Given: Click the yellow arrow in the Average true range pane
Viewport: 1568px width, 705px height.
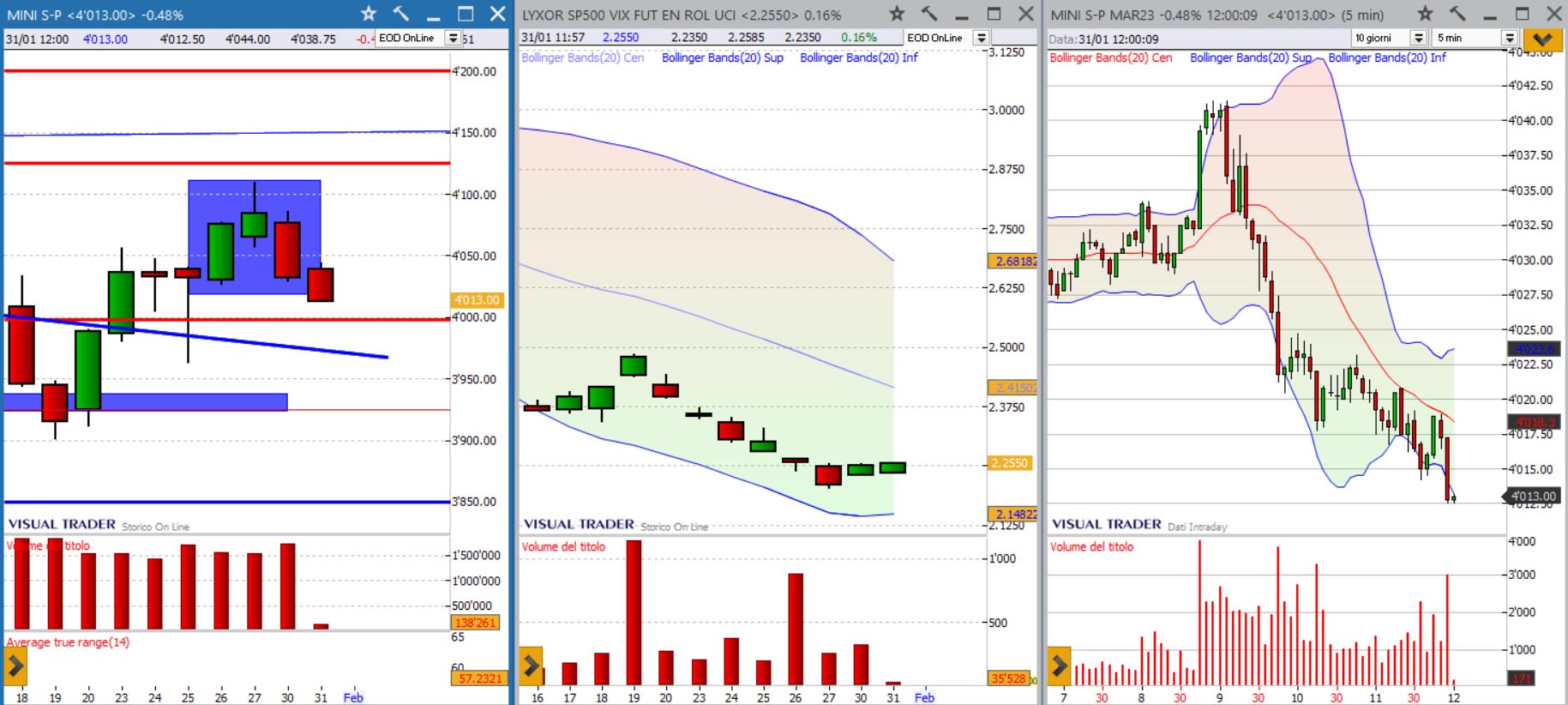Looking at the screenshot, I should tap(15, 665).
